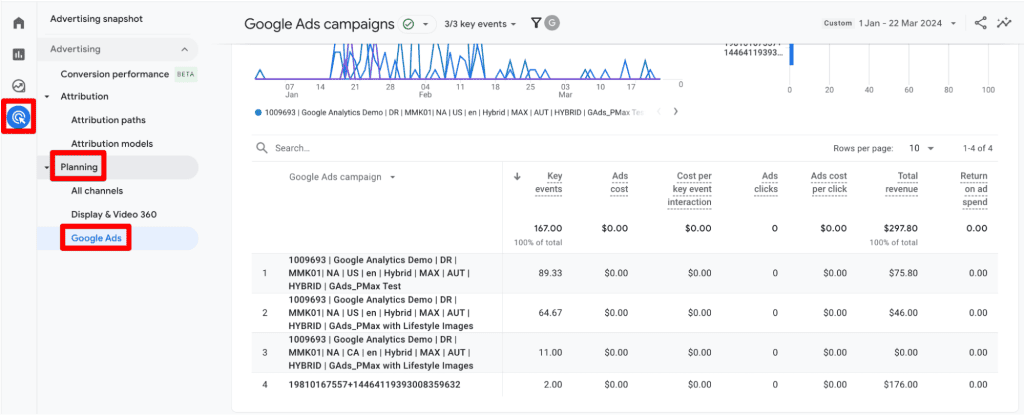Click campaign 19810167557+14464119393008359632
Screen dimensions: 1024x415
pyautogui.click(x=374, y=384)
